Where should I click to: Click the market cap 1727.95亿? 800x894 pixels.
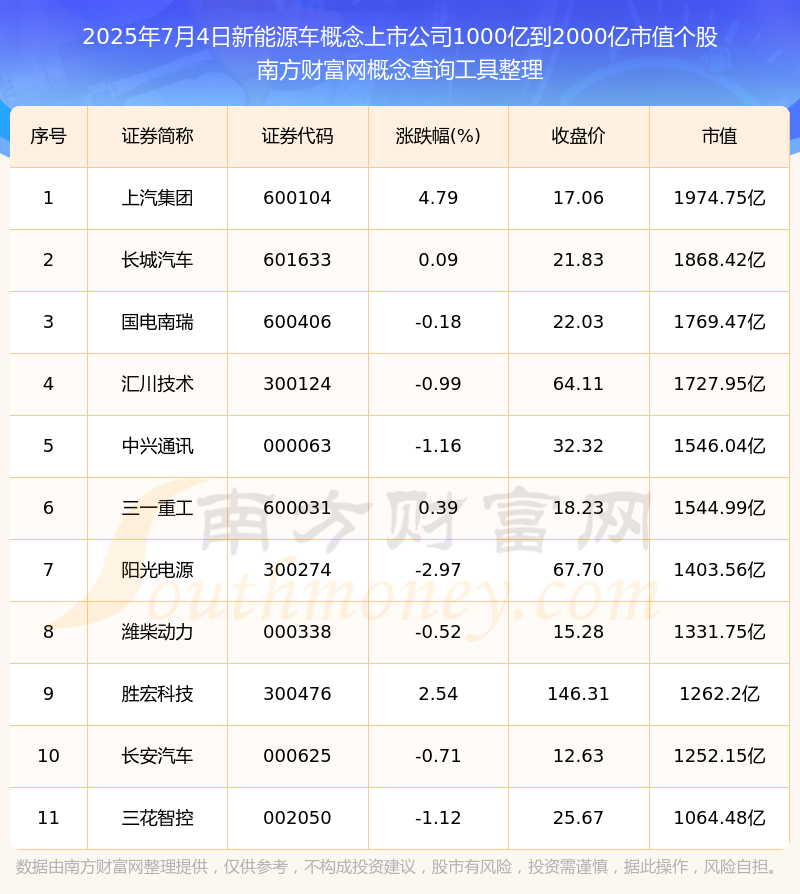[x=720, y=384]
